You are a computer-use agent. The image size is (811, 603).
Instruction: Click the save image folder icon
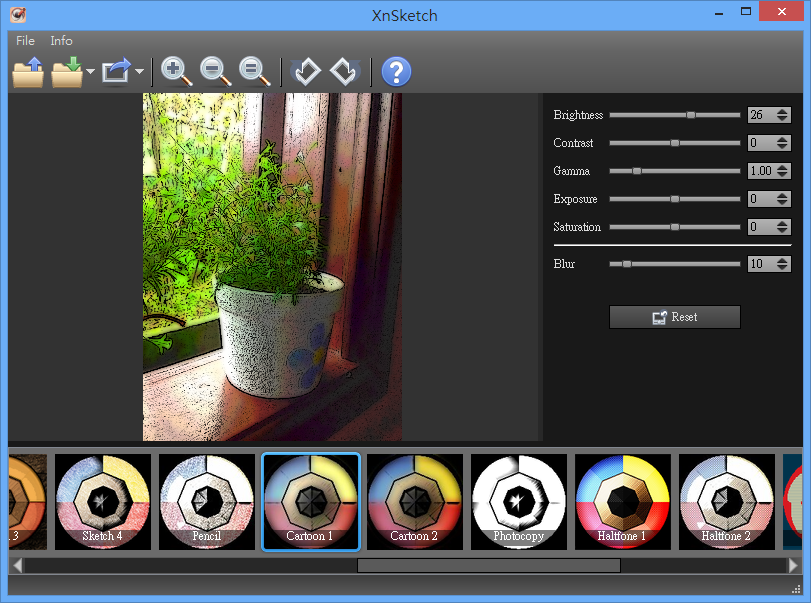click(67, 72)
